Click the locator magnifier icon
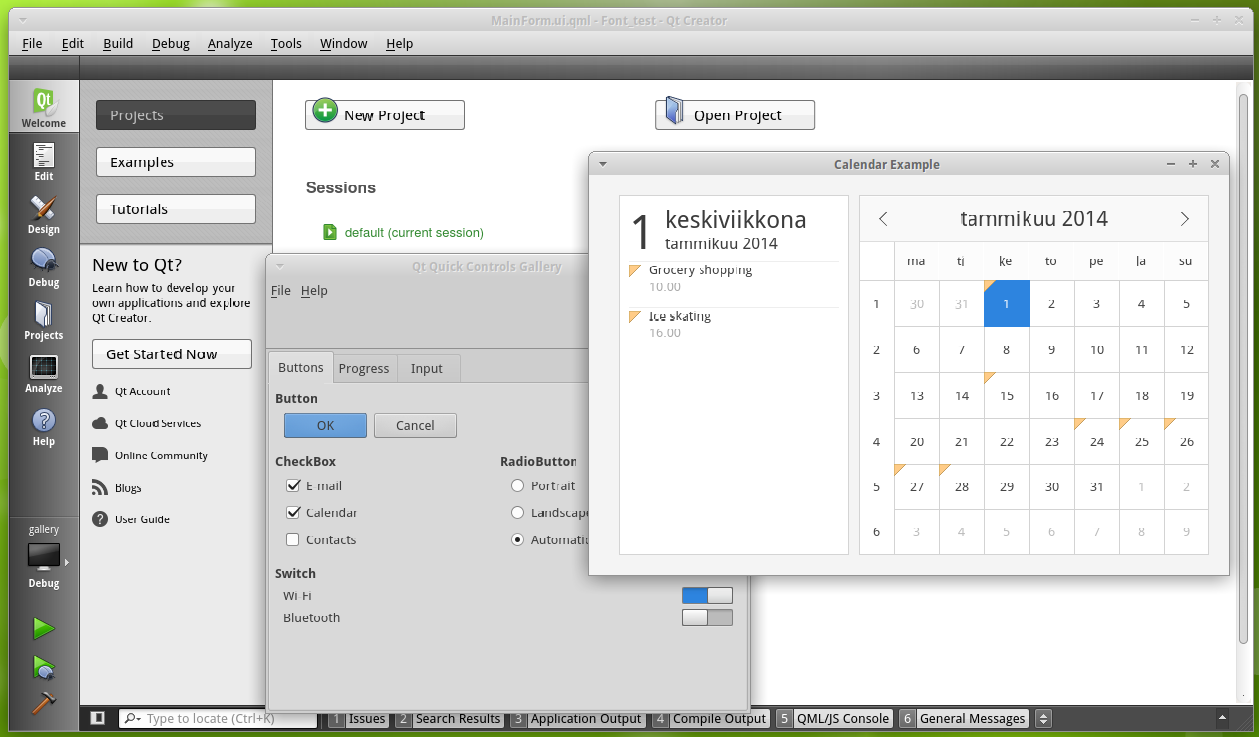This screenshot has width=1259, height=737. click(131, 719)
